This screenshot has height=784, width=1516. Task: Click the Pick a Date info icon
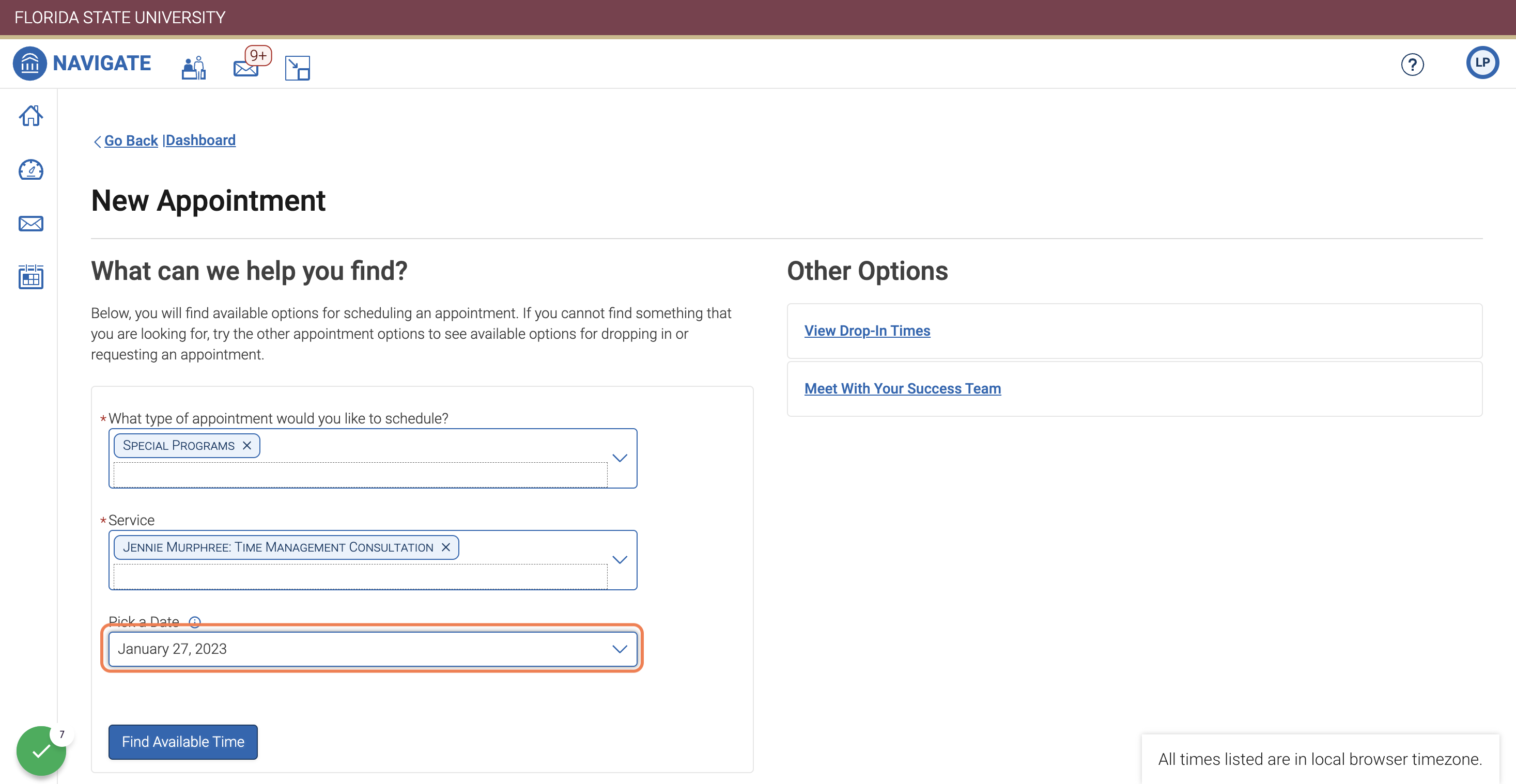[x=195, y=622]
